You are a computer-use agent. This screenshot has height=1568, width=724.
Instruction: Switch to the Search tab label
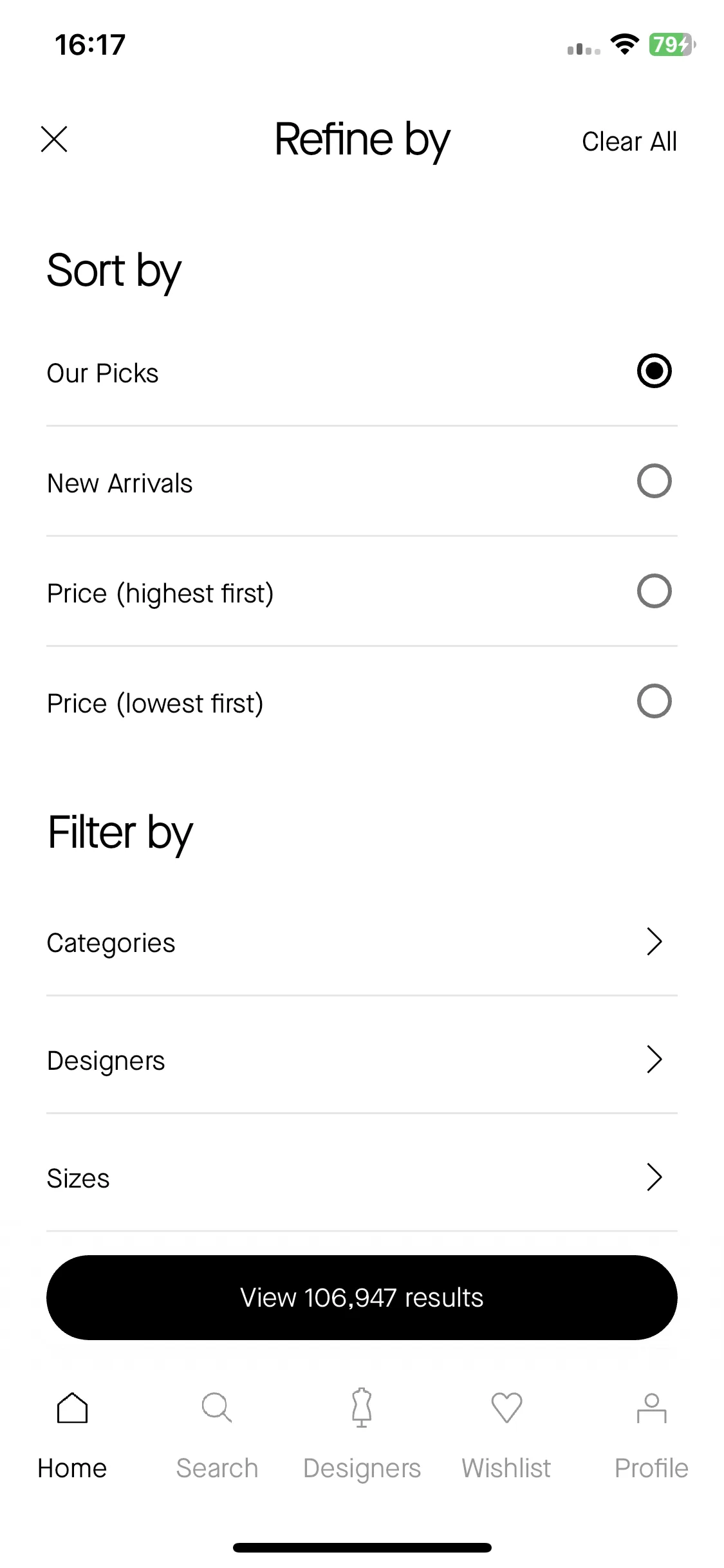pos(217,1468)
